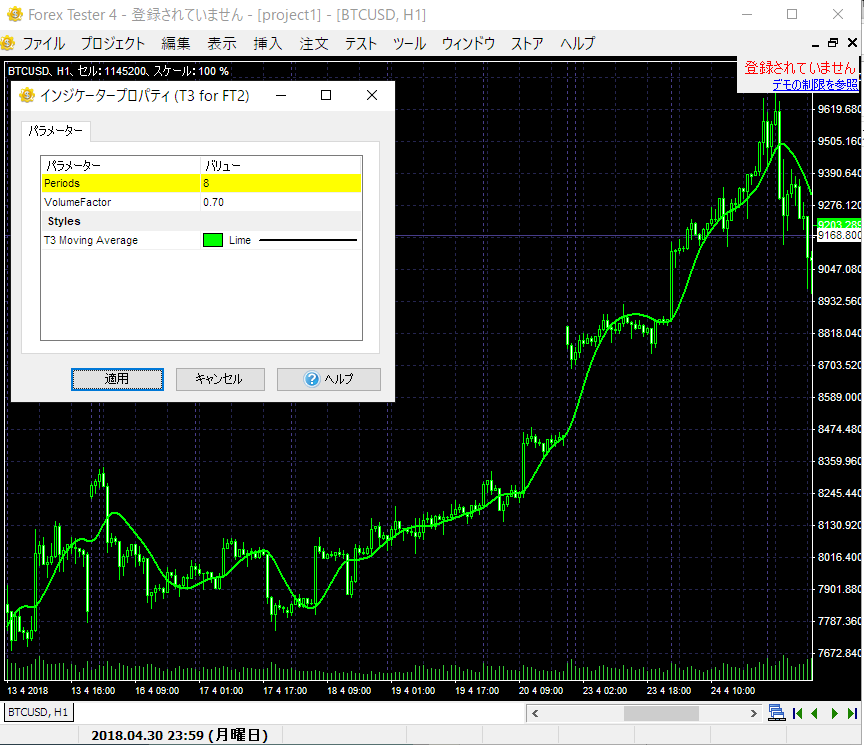Jump to the first chart tab

tap(797, 714)
